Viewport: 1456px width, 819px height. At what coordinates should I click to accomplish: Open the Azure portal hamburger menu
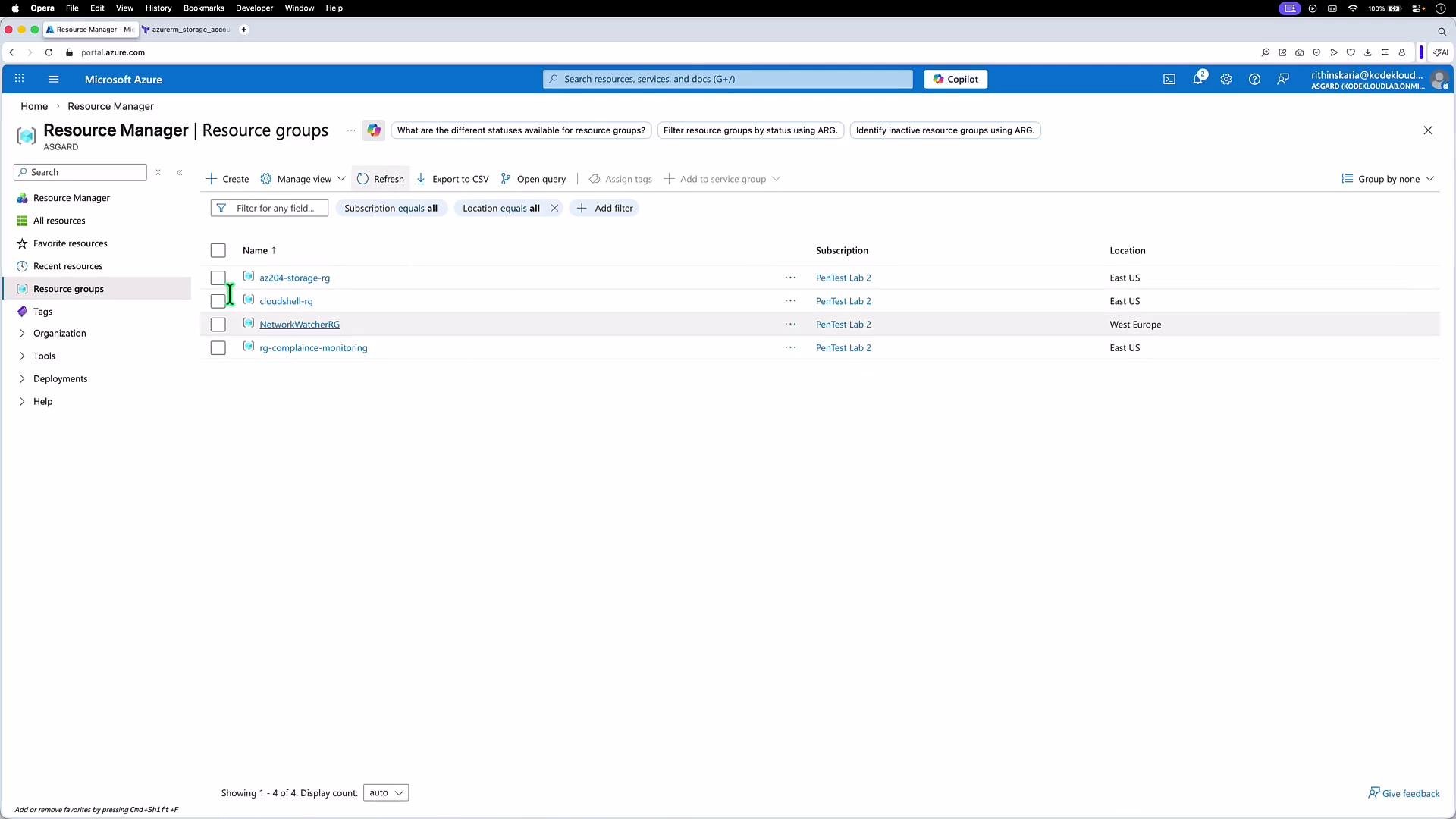point(53,79)
